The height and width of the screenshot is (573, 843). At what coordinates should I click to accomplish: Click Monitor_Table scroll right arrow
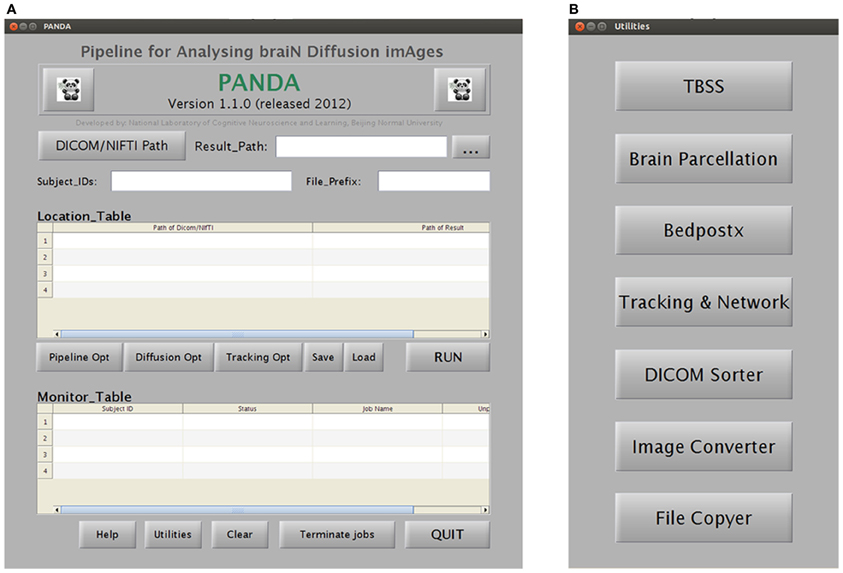485,510
